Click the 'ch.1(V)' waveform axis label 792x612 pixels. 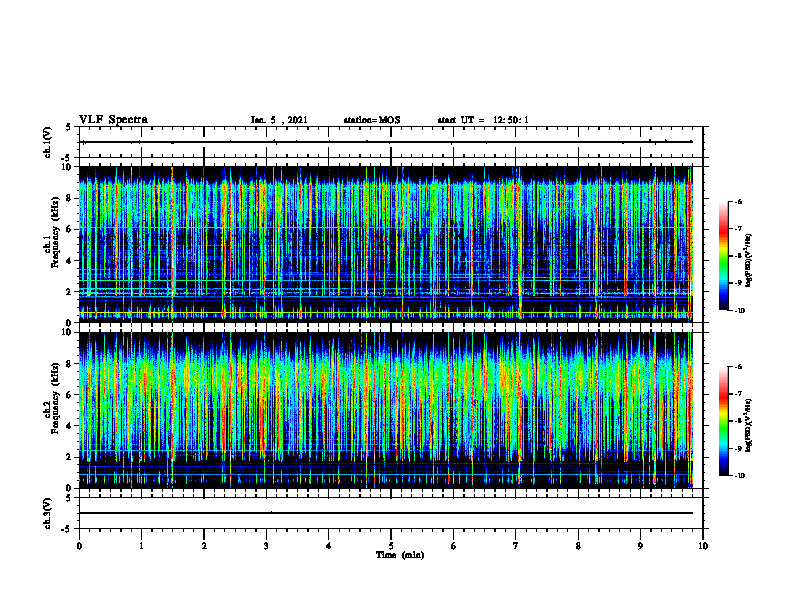[48, 142]
